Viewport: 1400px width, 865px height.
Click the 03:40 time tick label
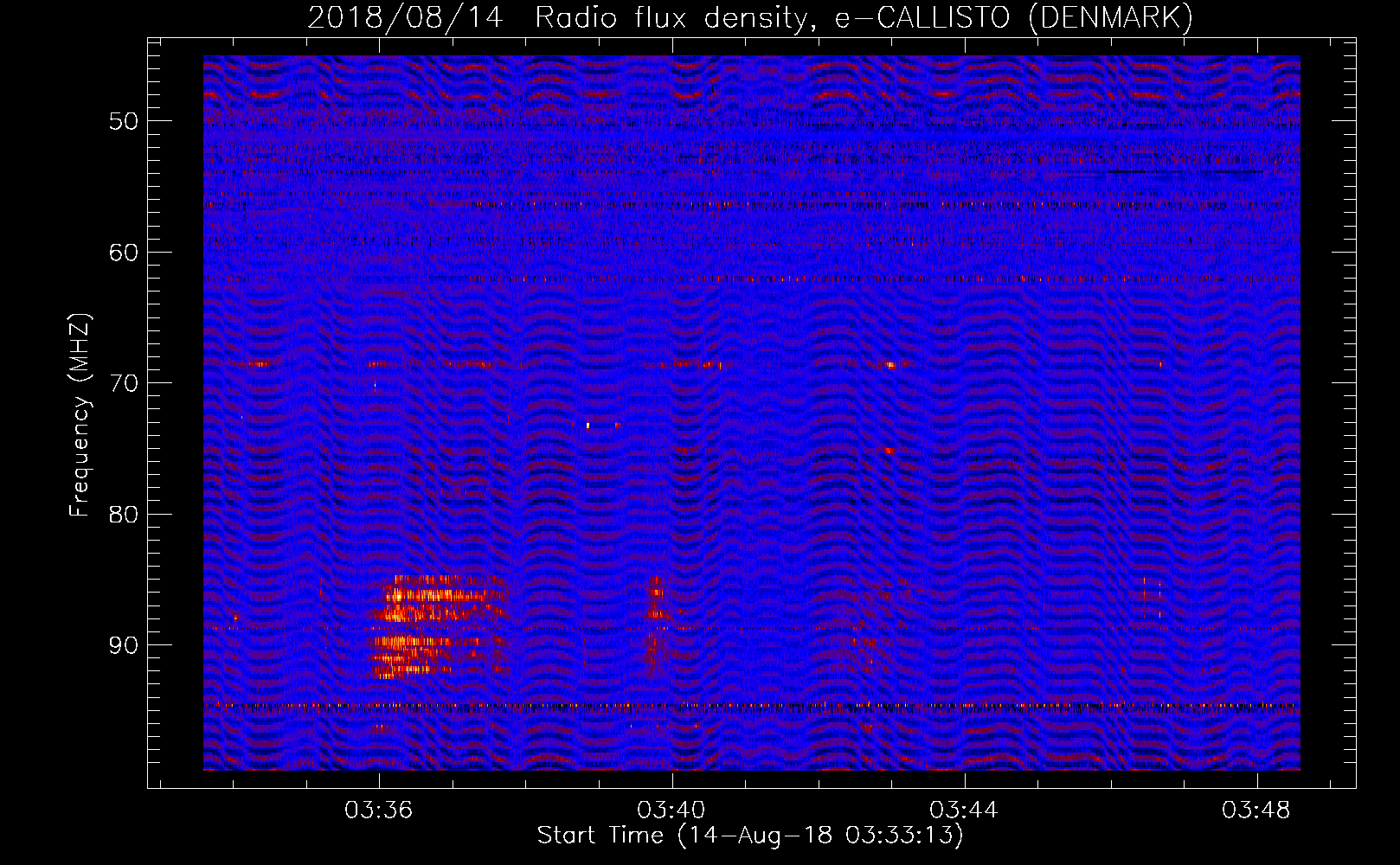pyautogui.click(x=671, y=811)
